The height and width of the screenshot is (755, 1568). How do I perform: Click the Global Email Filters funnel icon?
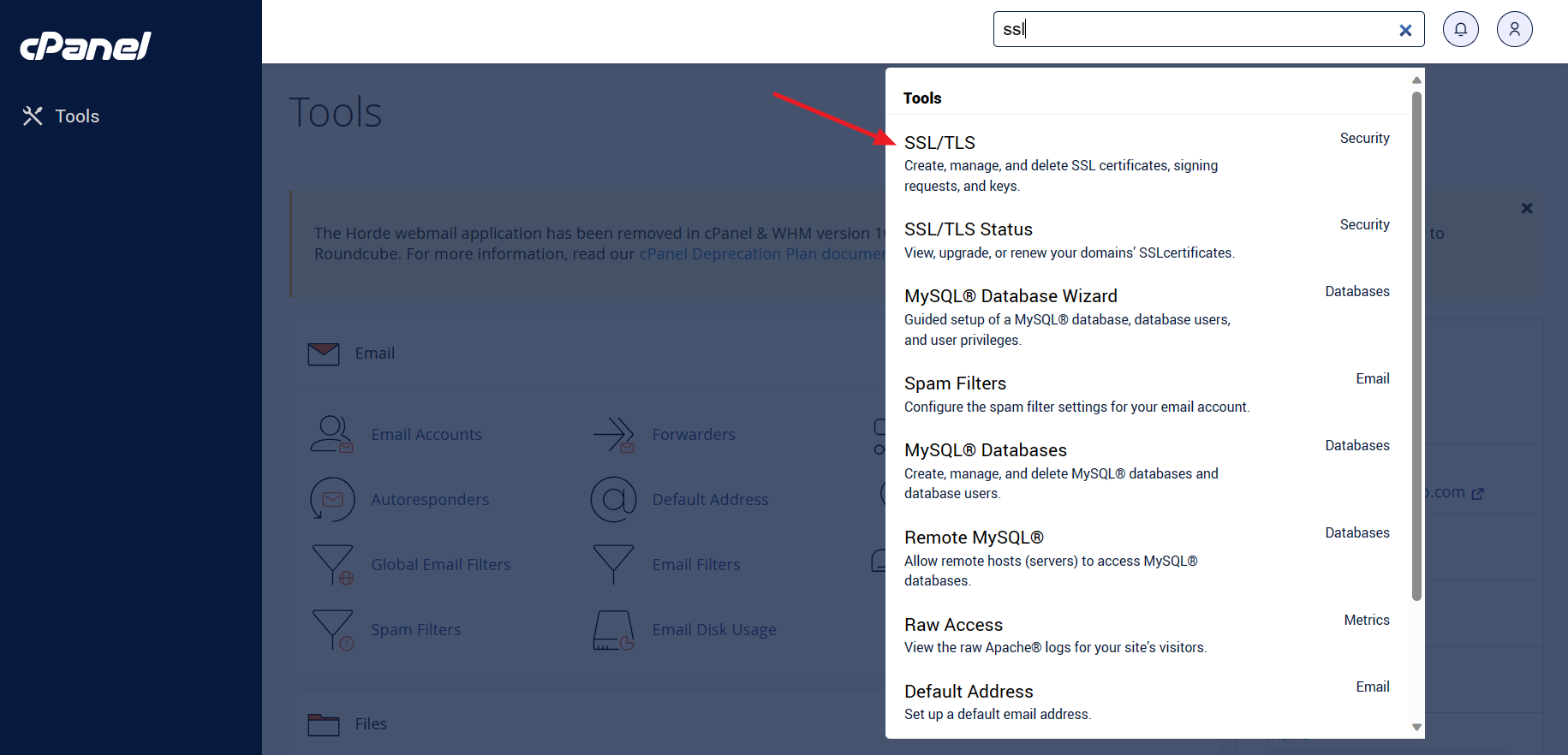tap(332, 565)
